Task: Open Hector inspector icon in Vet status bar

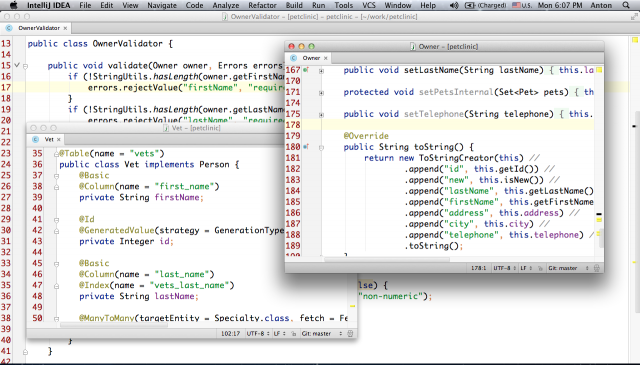Action: [350, 334]
